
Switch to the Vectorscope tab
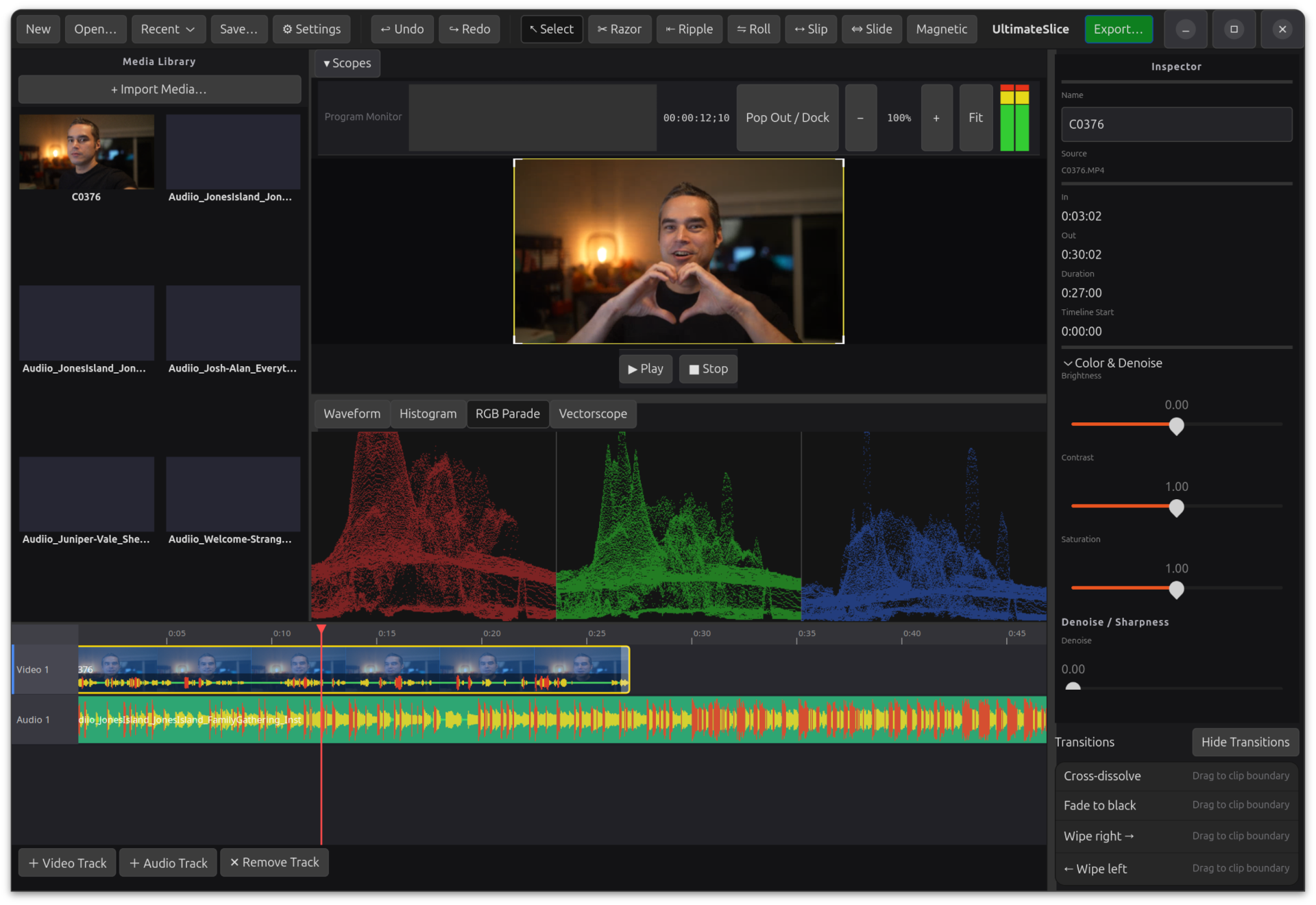click(x=592, y=413)
